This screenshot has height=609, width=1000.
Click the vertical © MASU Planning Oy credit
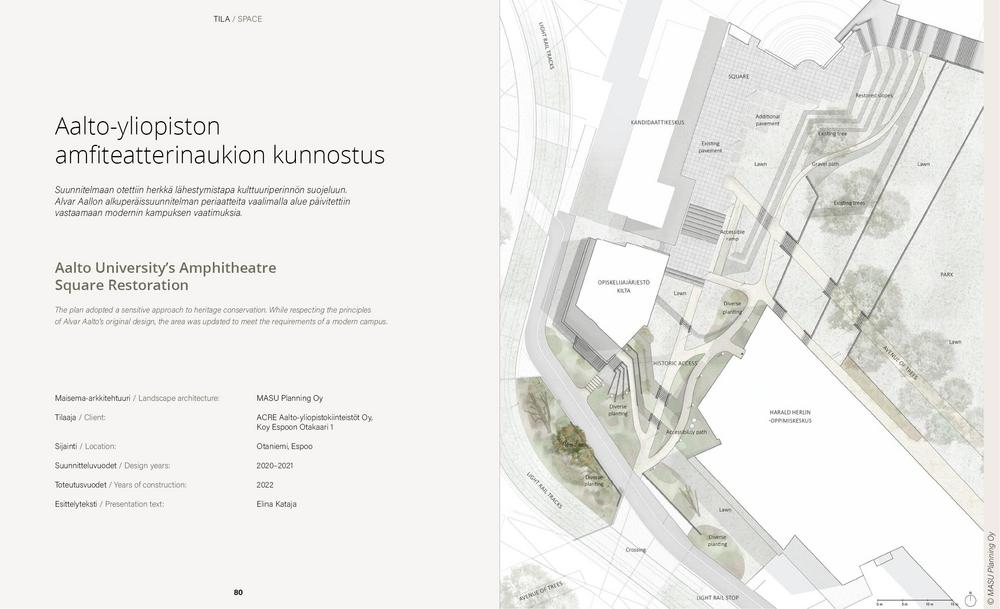point(991,568)
